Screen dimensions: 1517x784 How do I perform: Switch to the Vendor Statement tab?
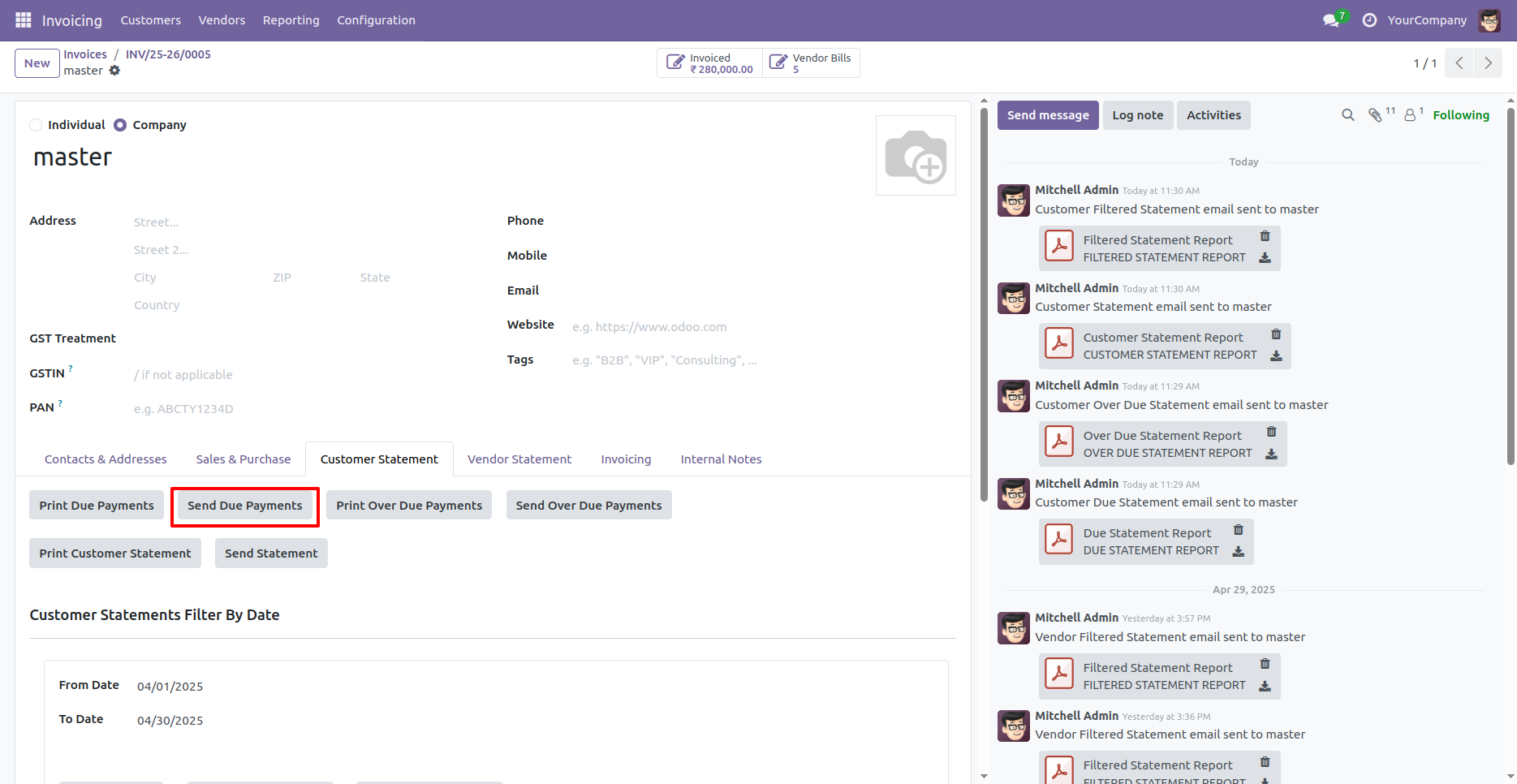coord(519,459)
